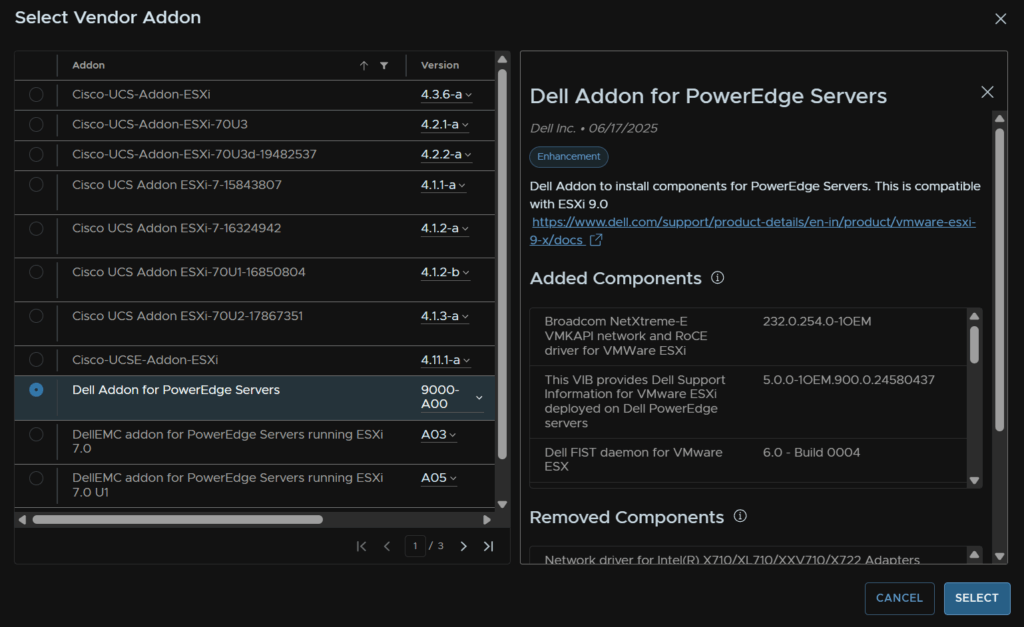Click the page number input field
1024x627 pixels.
(415, 546)
